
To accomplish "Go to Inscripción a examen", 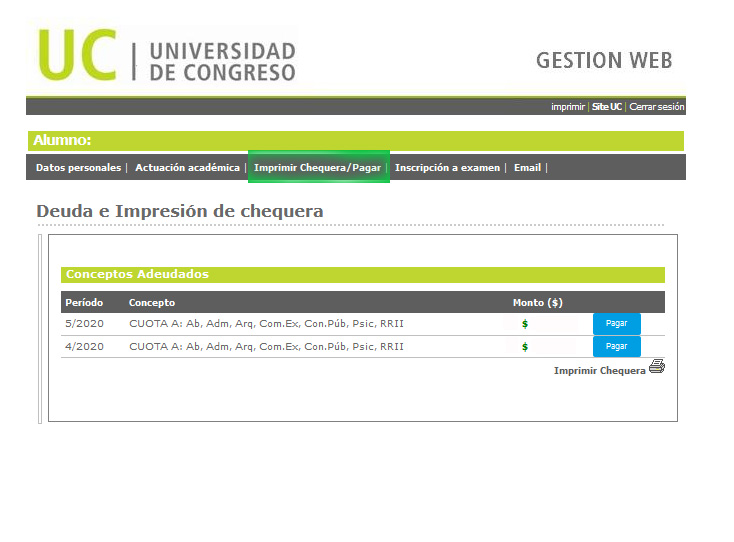I will tap(448, 168).
